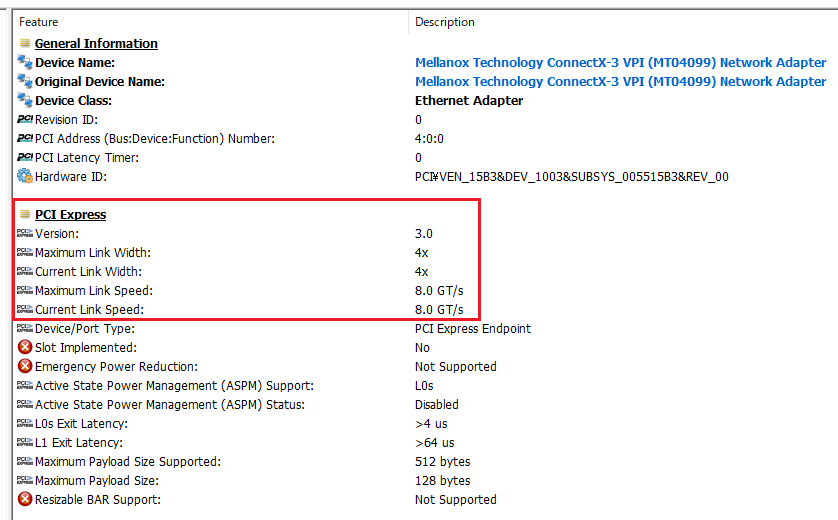Select the Device/Port Type label
Screen dimensions: 838x520
tap(84, 329)
